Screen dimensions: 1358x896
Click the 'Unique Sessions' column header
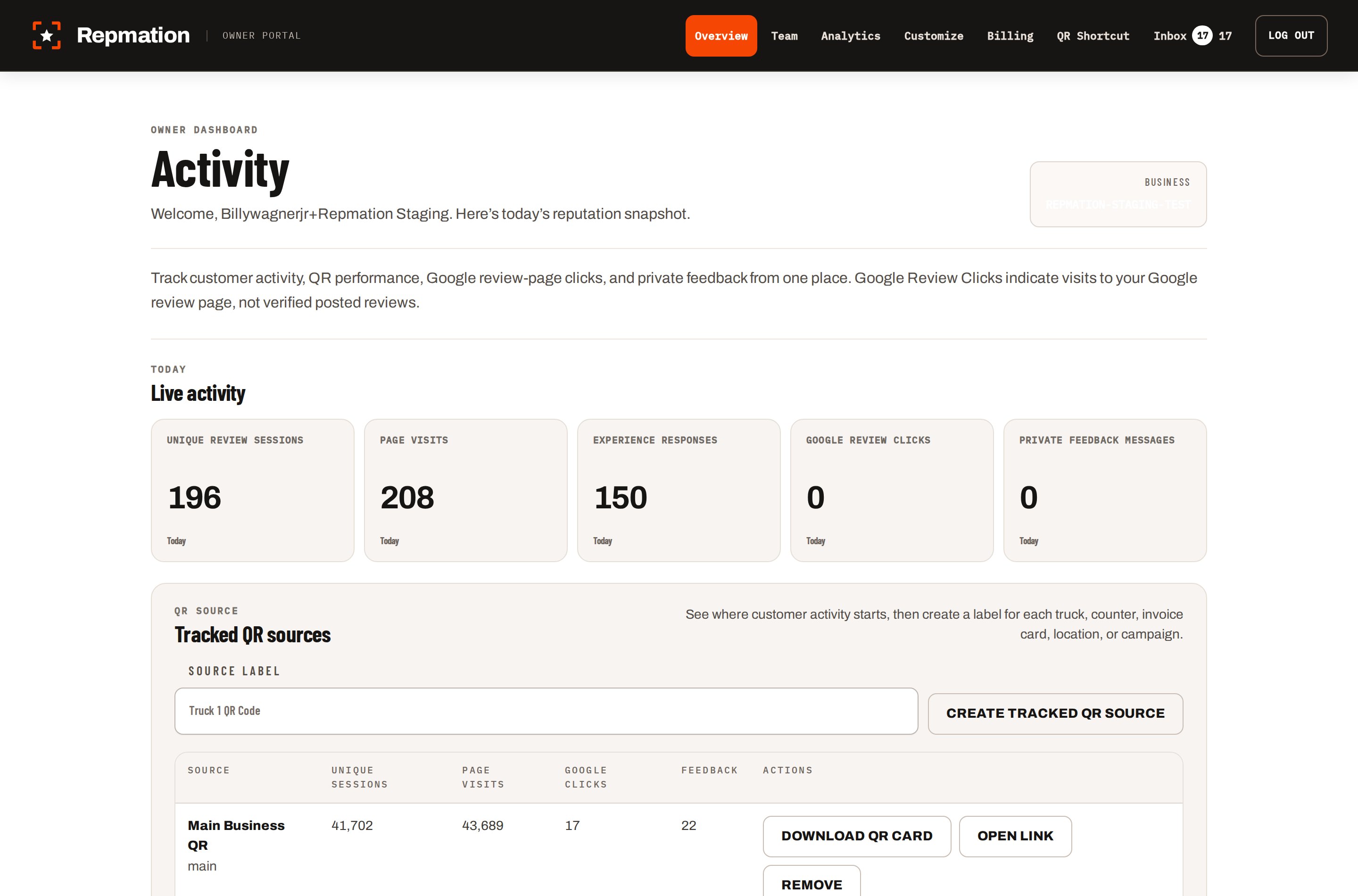(359, 777)
